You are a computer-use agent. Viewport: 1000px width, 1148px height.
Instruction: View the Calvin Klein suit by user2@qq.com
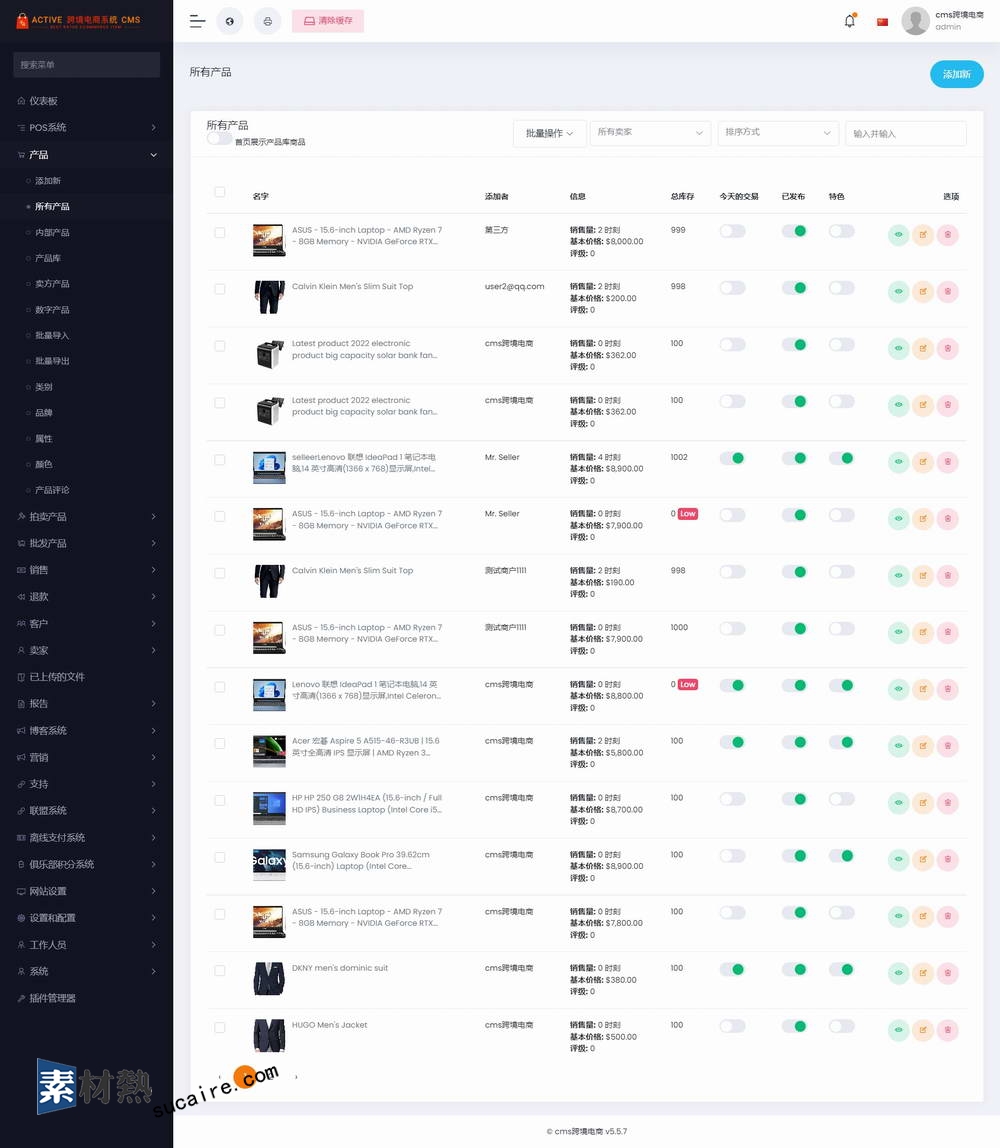898,291
